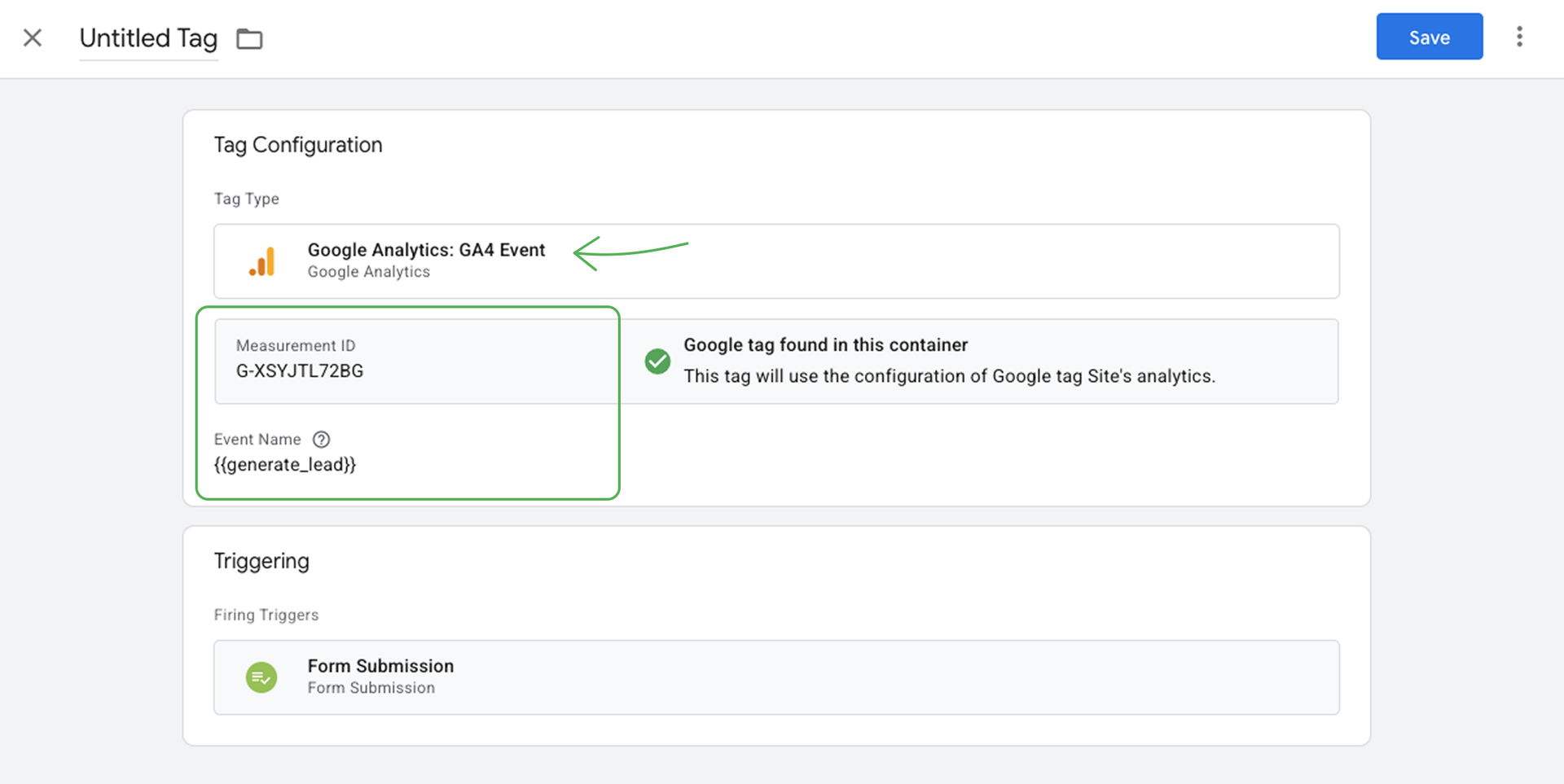
Task: Click the Google Analytics bar chart icon
Action: pyautogui.click(x=261, y=261)
